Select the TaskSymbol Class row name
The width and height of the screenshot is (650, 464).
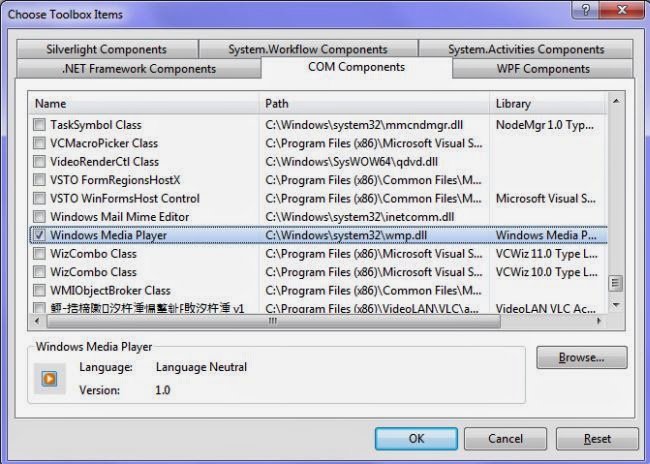tap(96, 125)
